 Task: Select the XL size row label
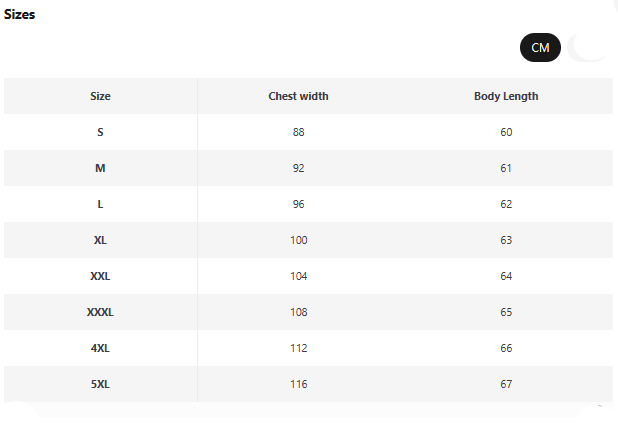click(x=100, y=240)
